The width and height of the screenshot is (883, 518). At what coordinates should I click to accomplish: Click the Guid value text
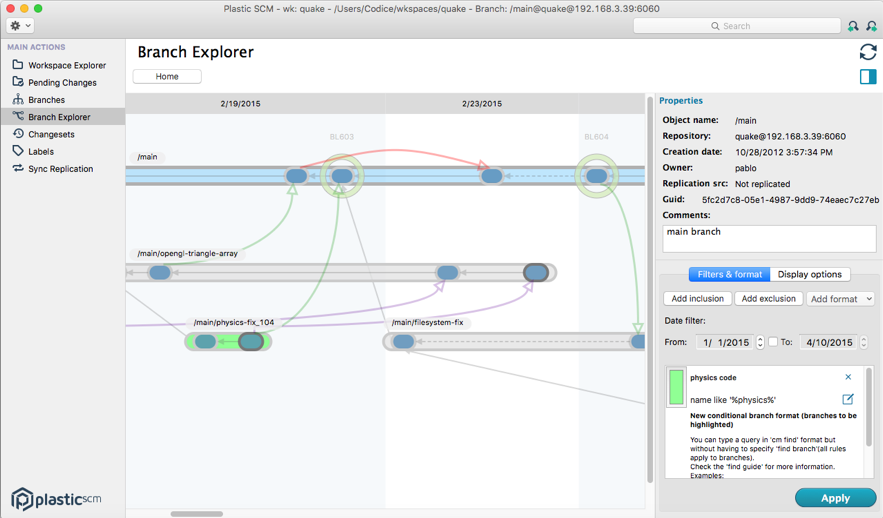pyautogui.click(x=790, y=200)
